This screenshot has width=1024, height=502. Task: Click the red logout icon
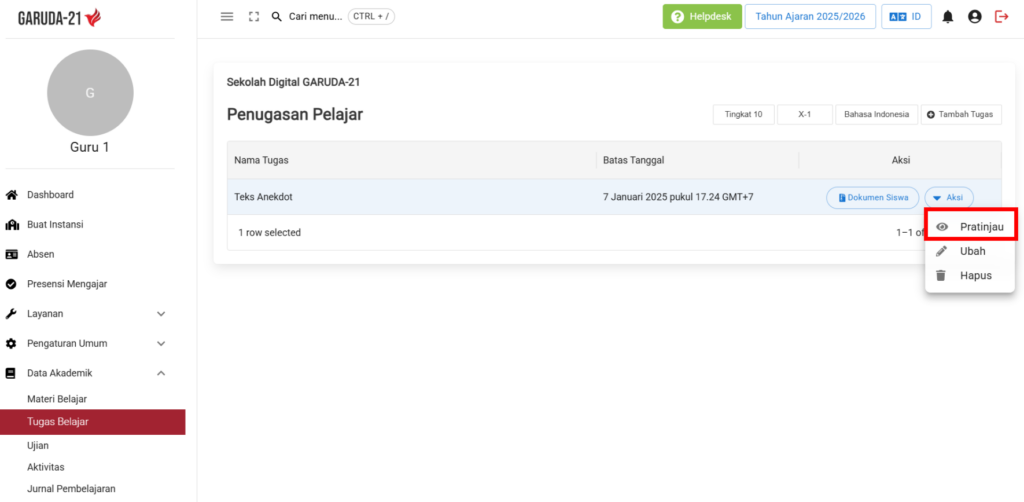point(1002,17)
